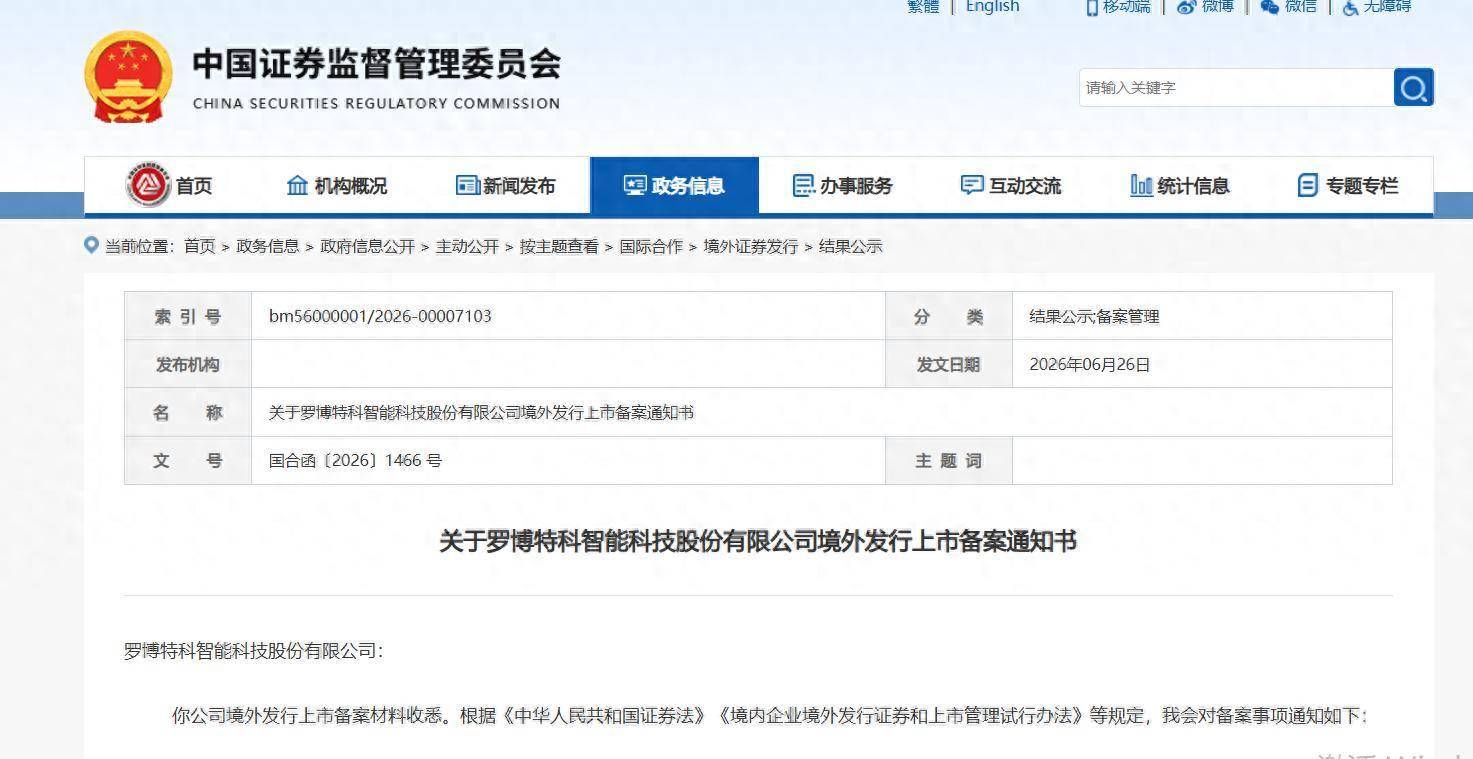Go to 按主题查看 in the breadcrumb

point(559,246)
